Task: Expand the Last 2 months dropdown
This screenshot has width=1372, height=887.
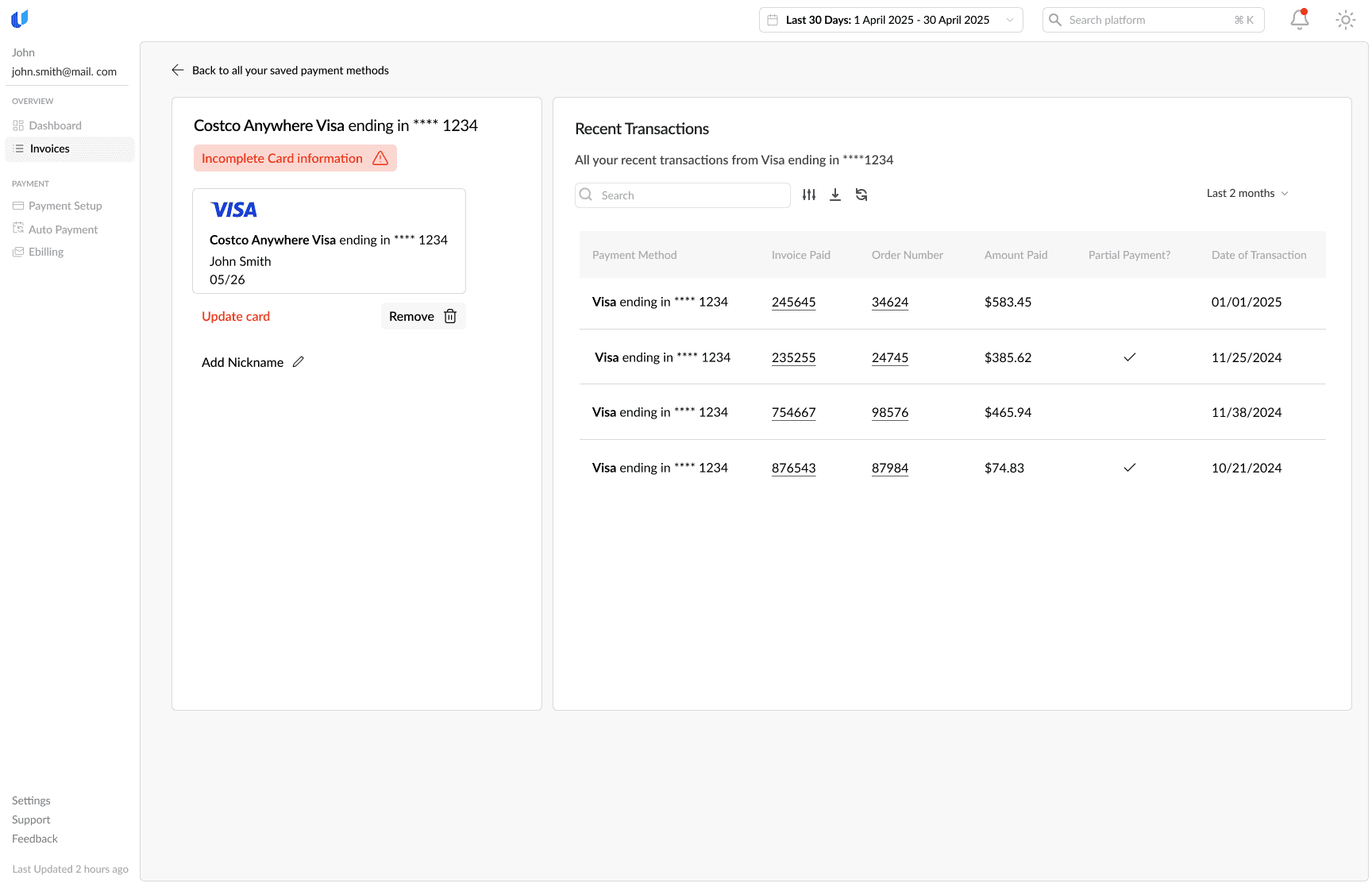Action: pyautogui.click(x=1247, y=193)
